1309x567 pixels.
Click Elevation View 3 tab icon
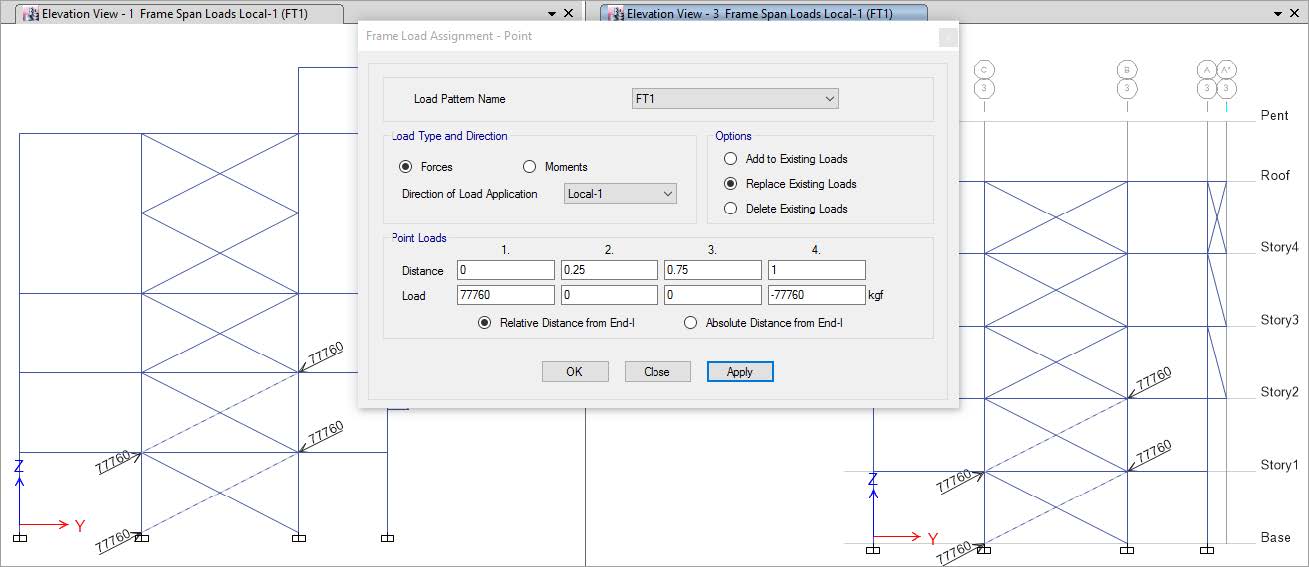[617, 14]
